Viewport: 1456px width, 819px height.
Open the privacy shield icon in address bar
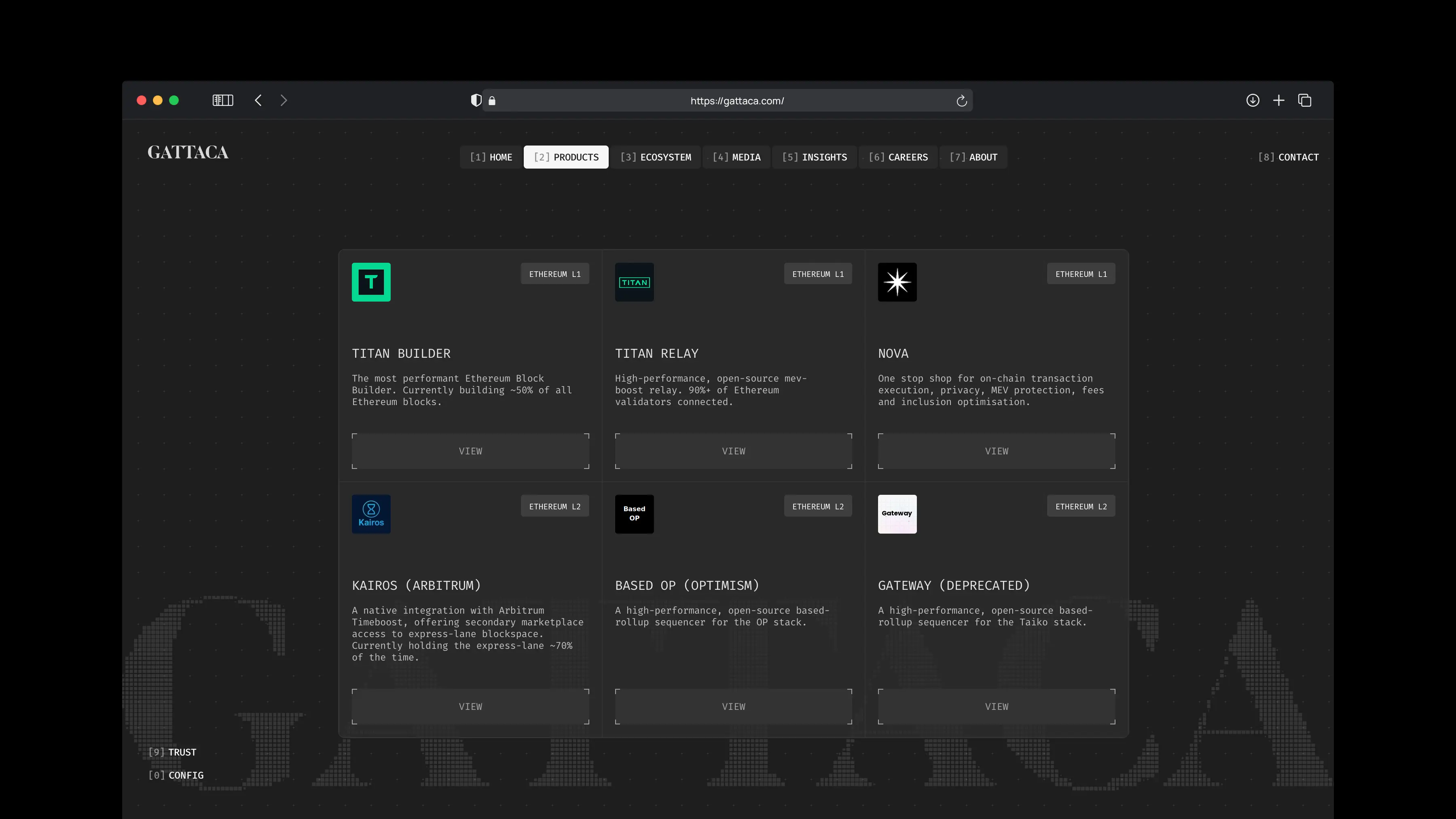click(x=476, y=101)
